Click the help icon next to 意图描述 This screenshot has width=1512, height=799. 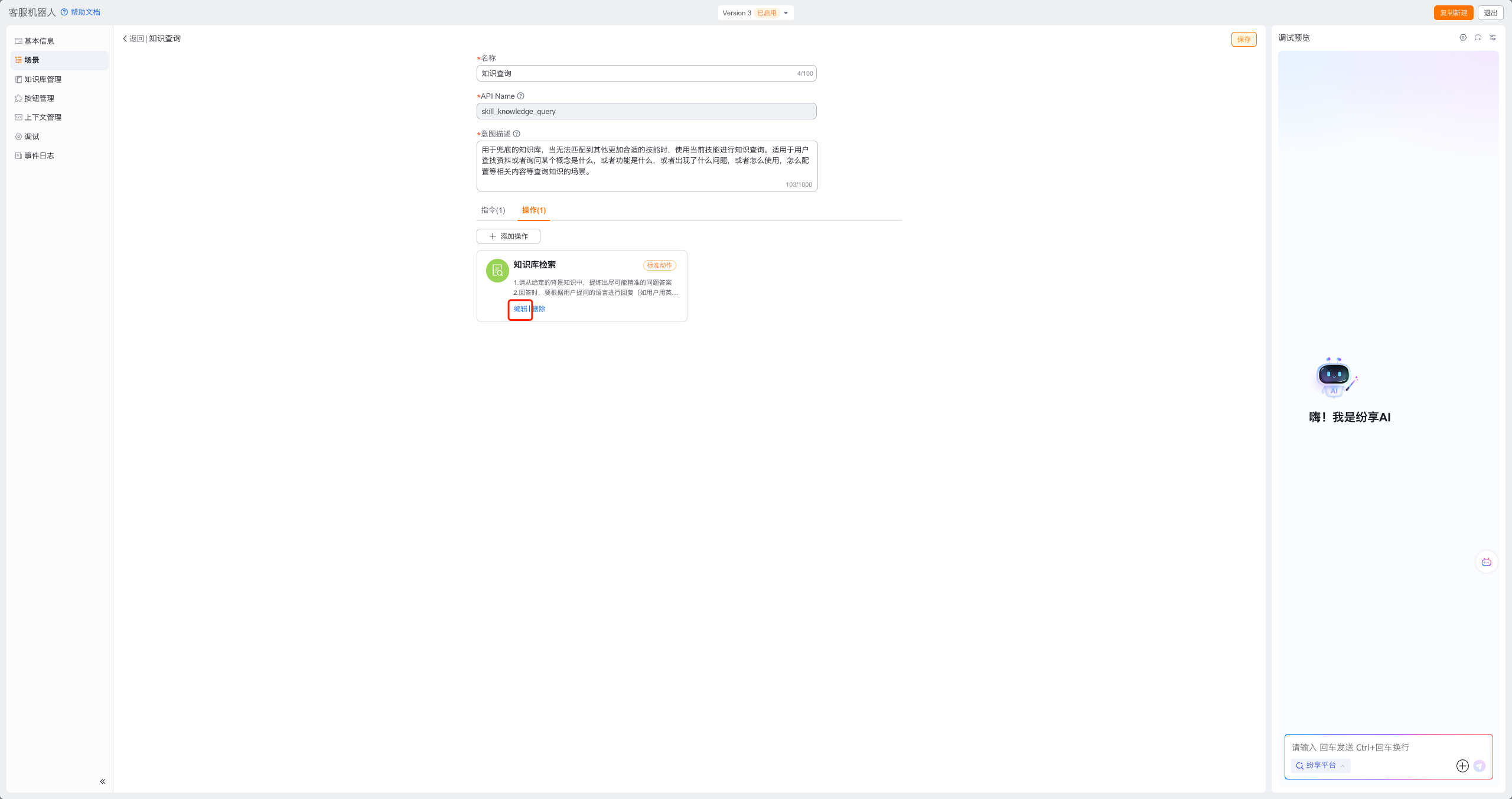coord(516,134)
